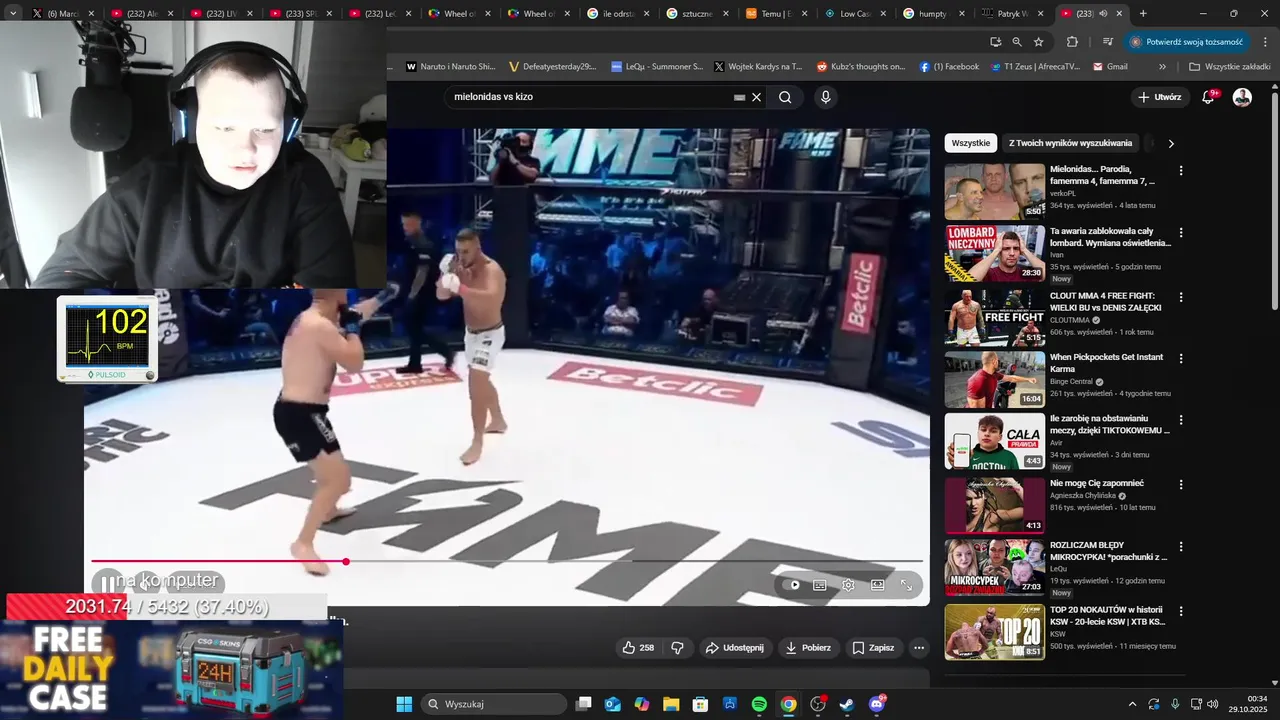The height and width of the screenshot is (720, 1280).
Task: Select the Wszystkie filter chip
Action: point(971,143)
